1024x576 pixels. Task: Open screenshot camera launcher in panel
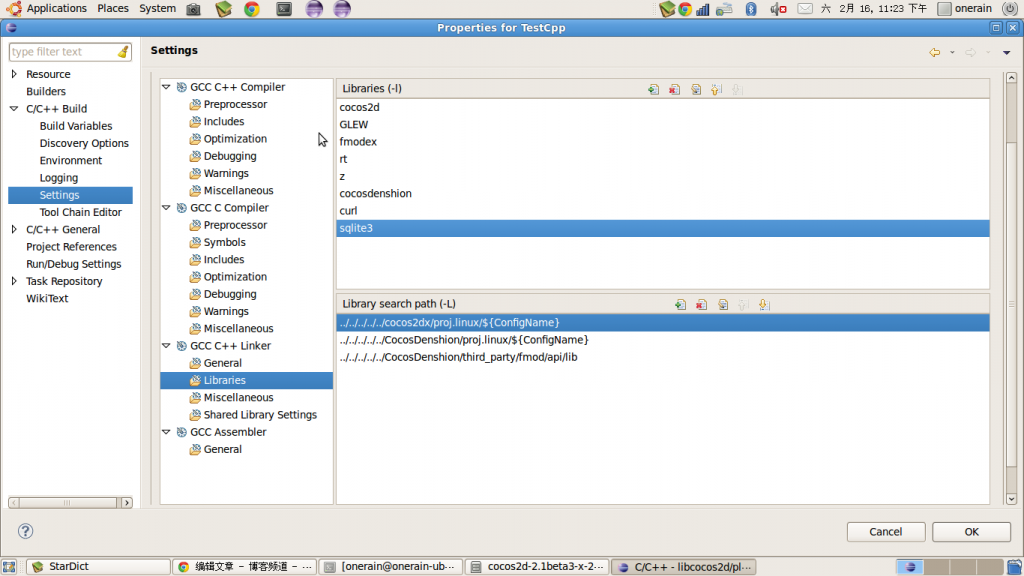coord(193,8)
